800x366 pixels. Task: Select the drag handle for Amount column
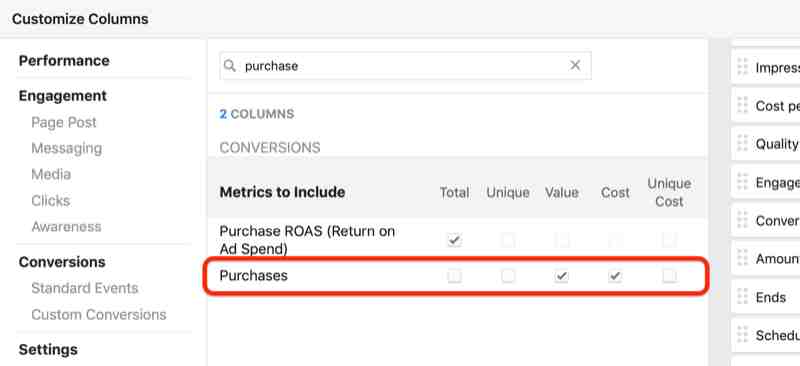pyautogui.click(x=742, y=258)
